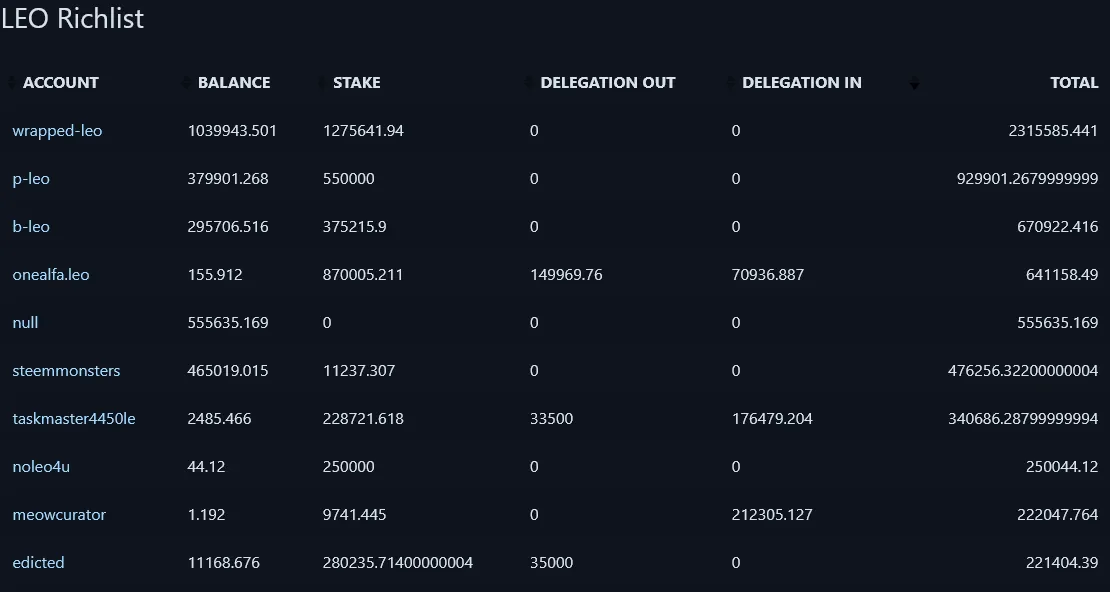Select the STAKE column header label

coord(357,83)
